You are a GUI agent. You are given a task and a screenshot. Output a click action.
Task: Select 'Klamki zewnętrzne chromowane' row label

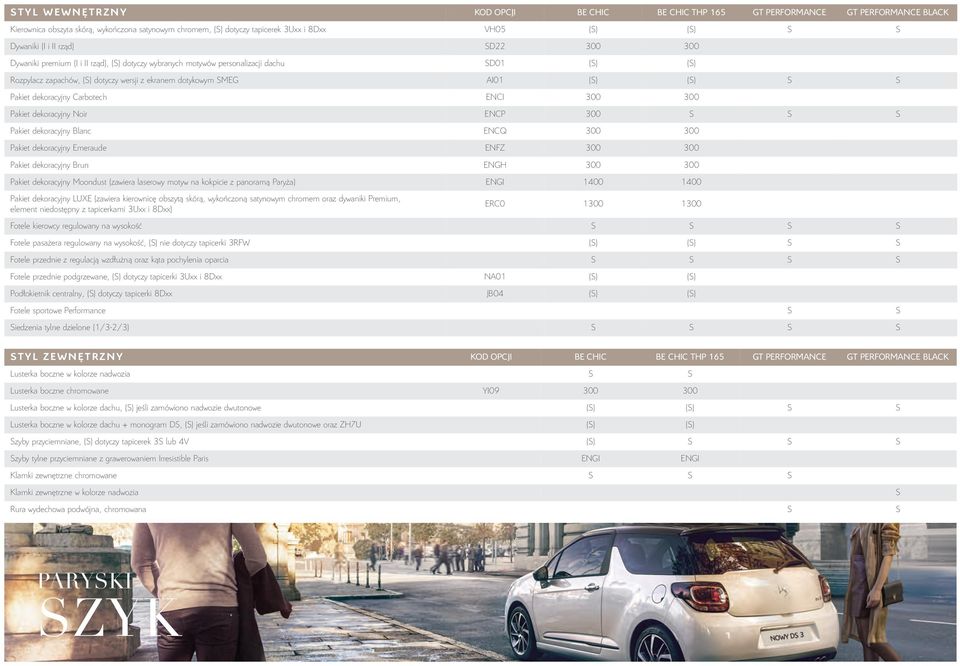(63, 476)
